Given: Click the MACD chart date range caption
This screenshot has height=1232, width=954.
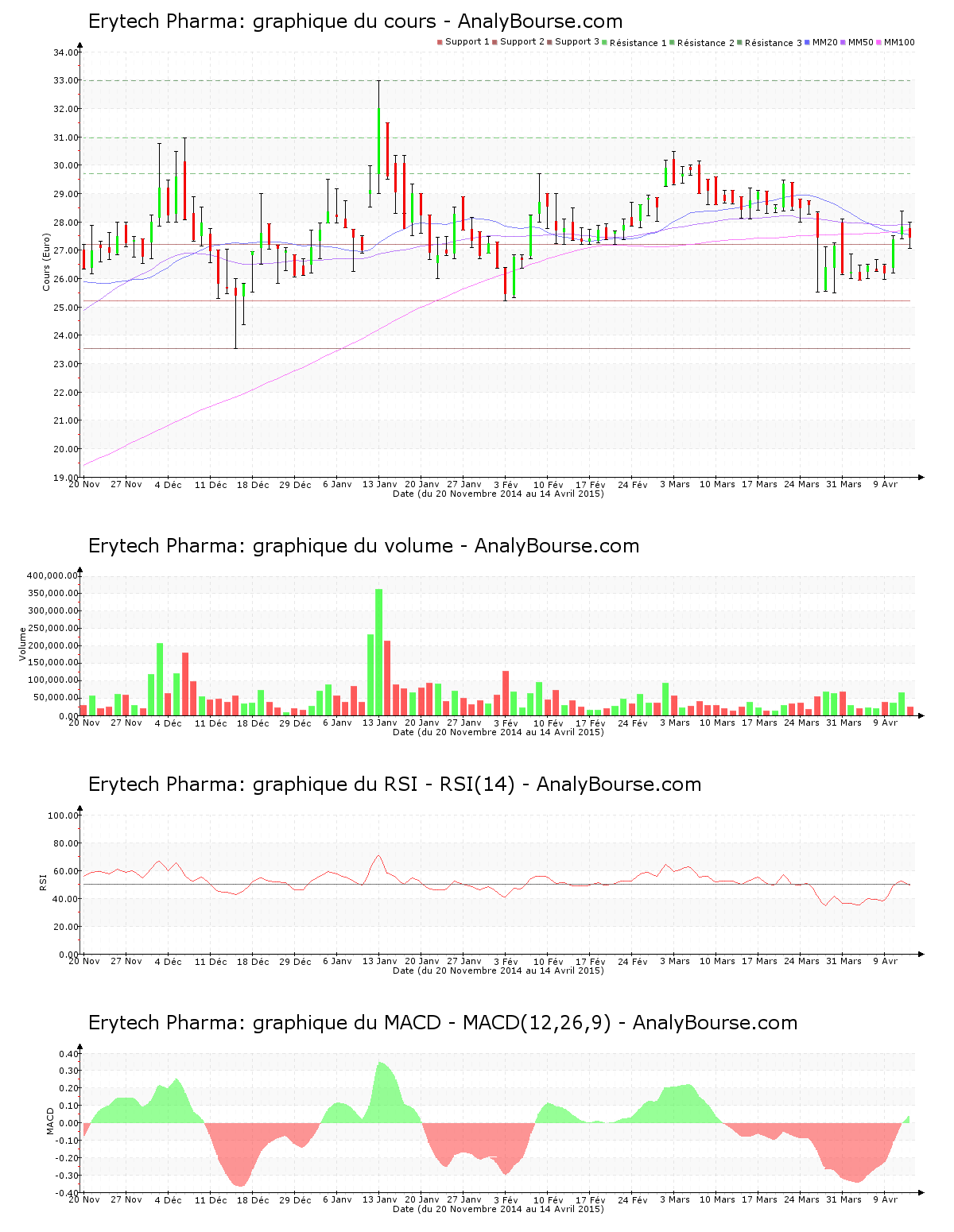Looking at the screenshot, I should pyautogui.click(x=498, y=1209).
